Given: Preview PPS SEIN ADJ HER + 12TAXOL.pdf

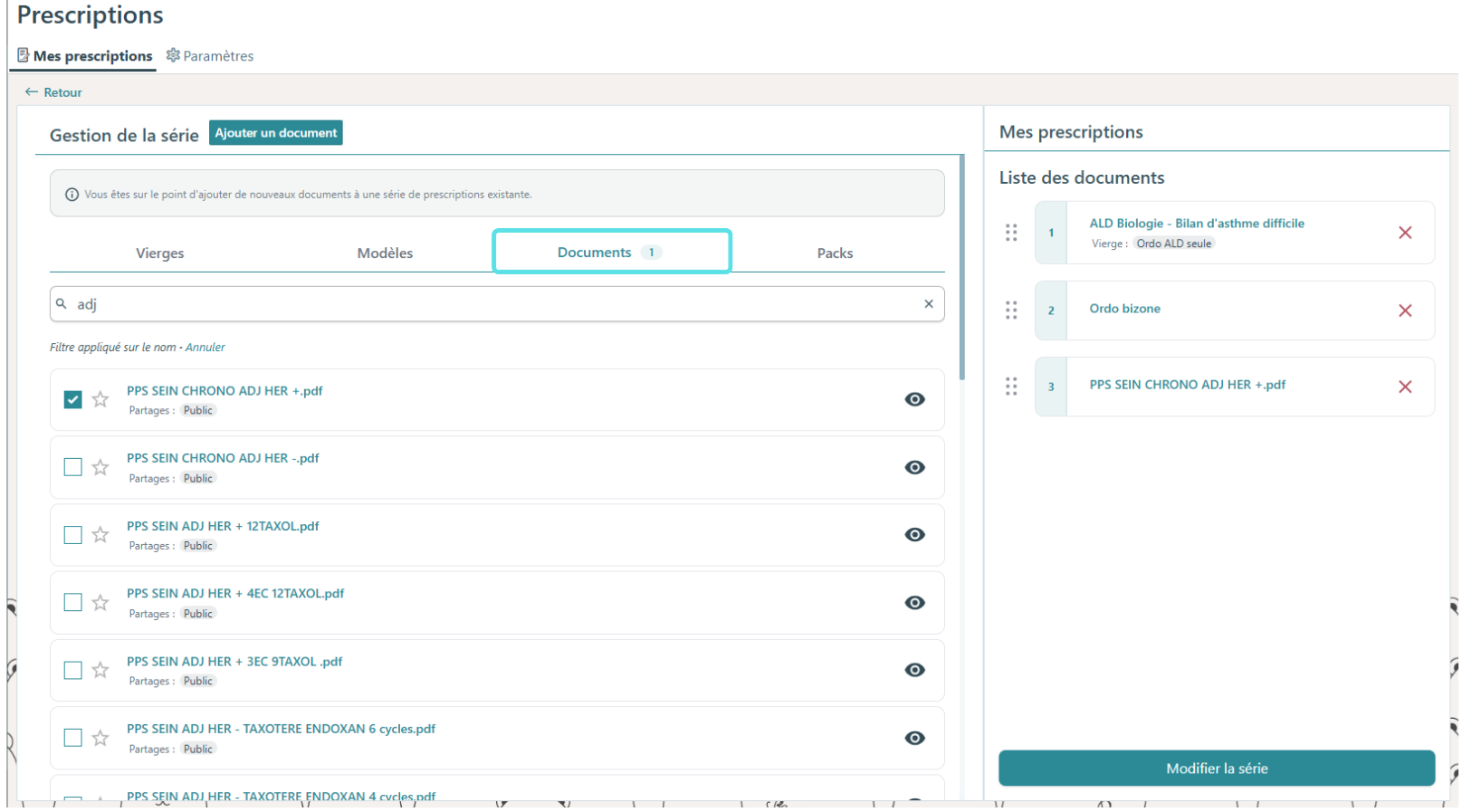Looking at the screenshot, I should point(914,535).
